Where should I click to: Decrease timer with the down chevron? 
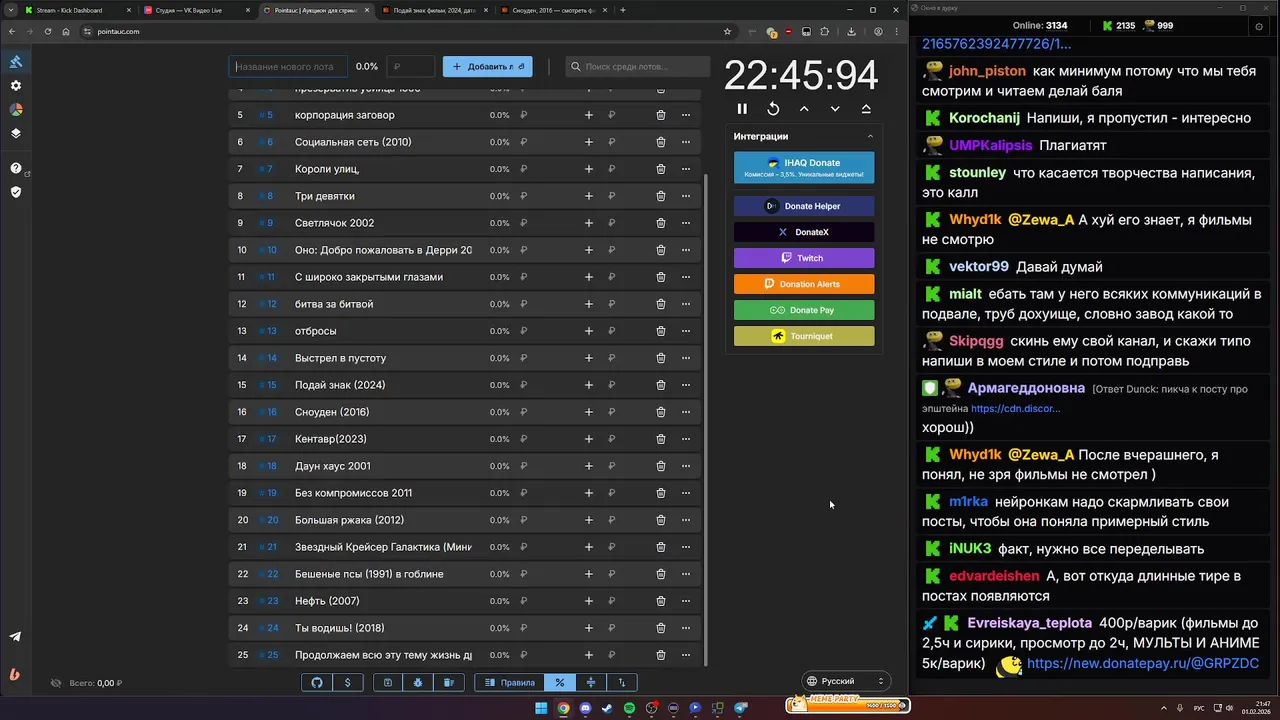[x=835, y=109]
